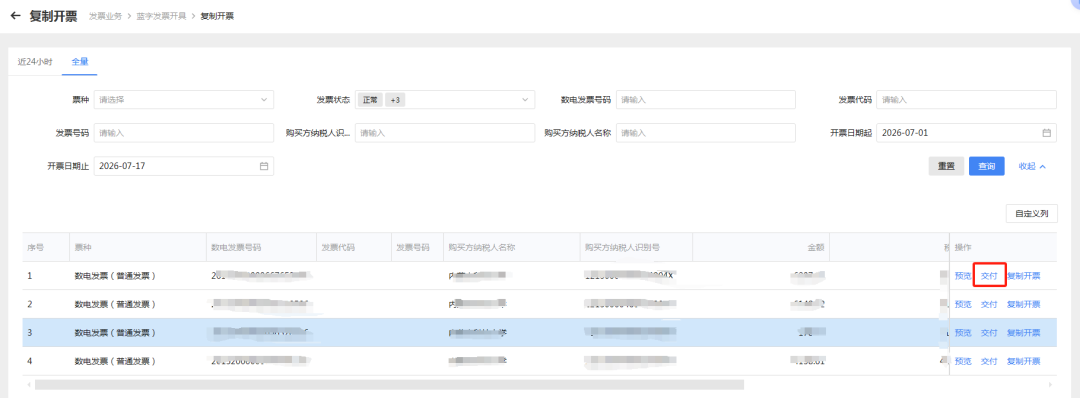Open 蓝字发票开具 breadcrumb
Screen dimensions: 1080x398
pyautogui.click(x=161, y=16)
